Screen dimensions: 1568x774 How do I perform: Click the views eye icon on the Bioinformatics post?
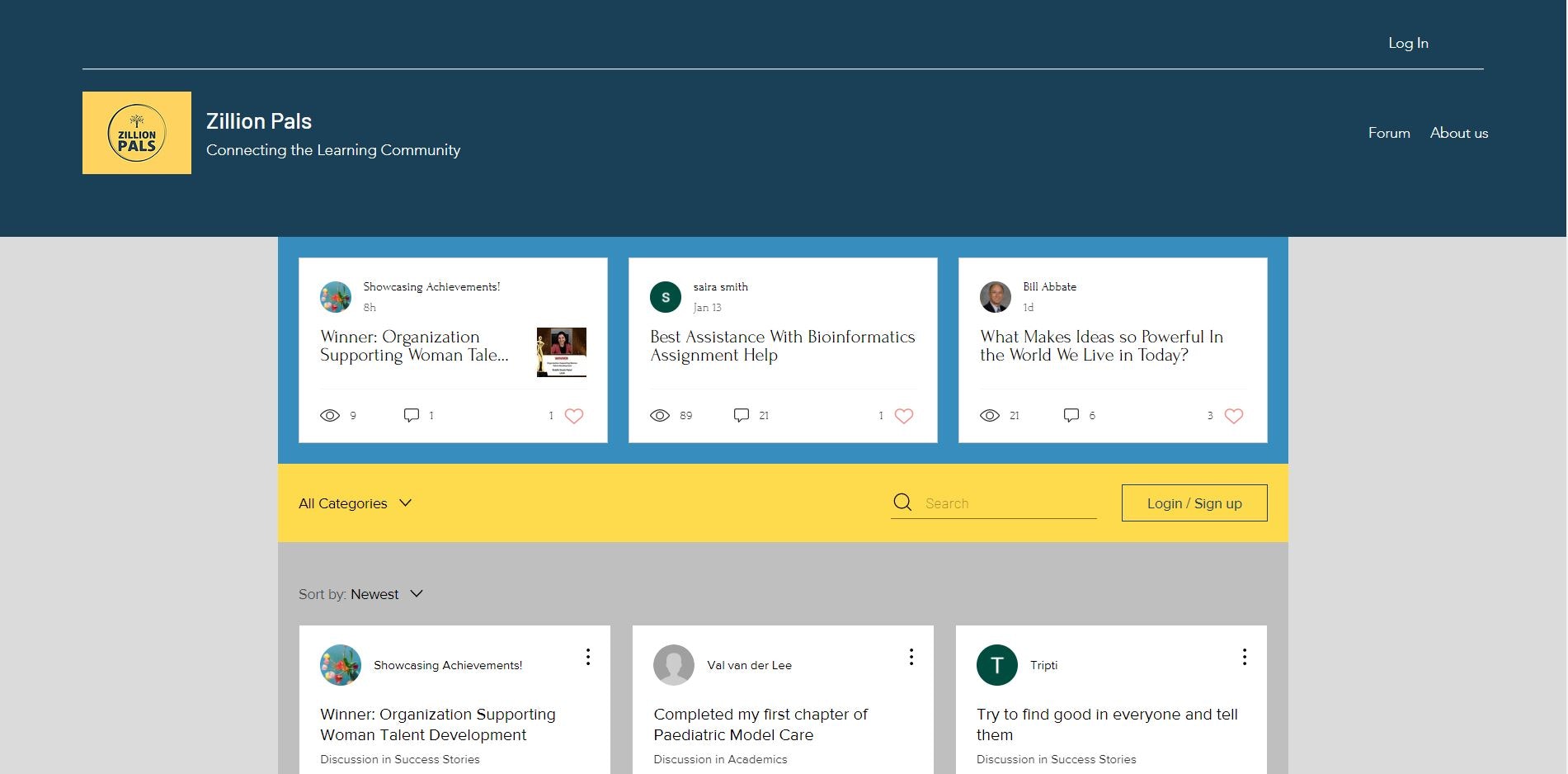click(660, 415)
